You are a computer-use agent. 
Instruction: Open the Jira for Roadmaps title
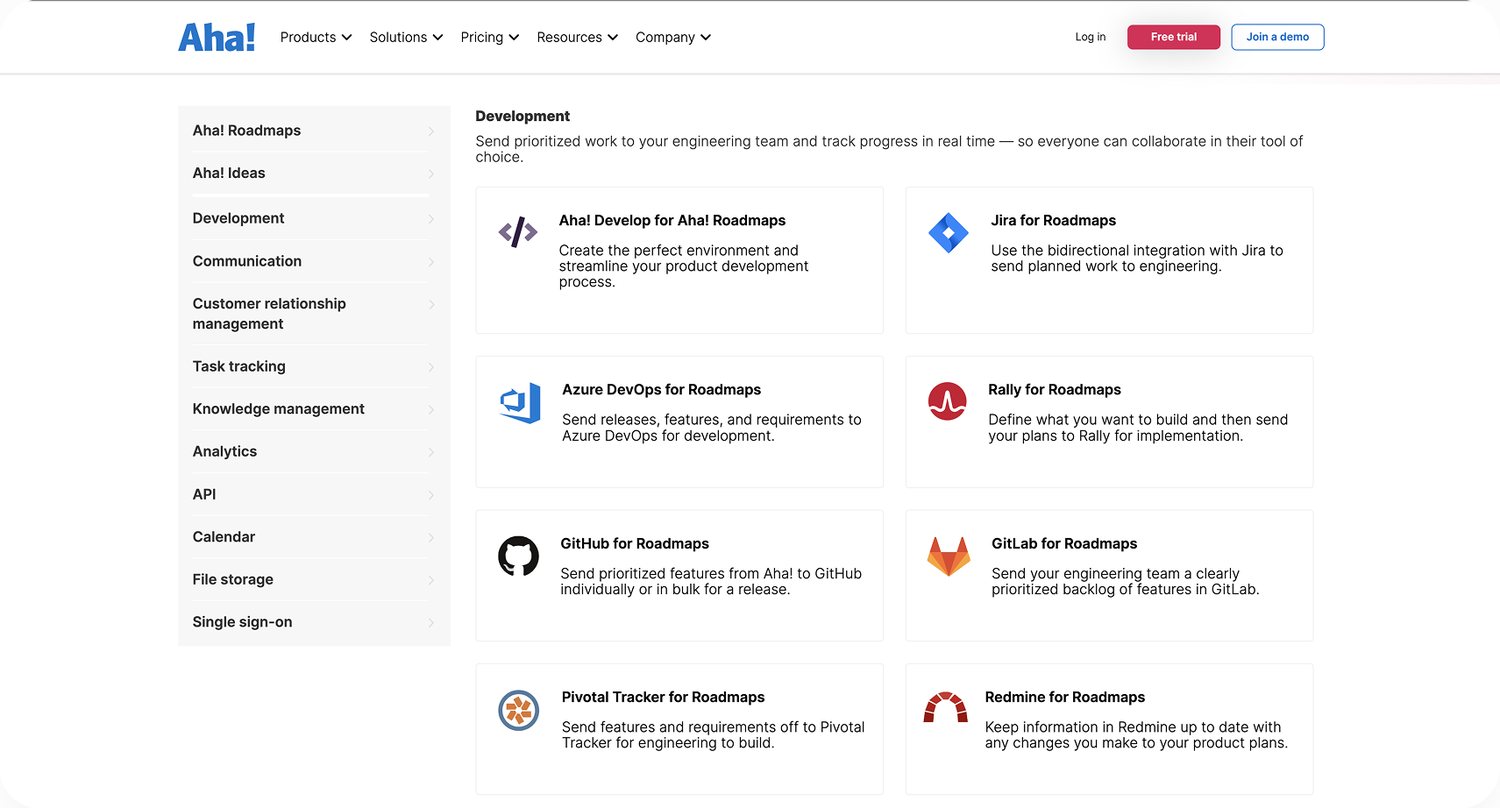click(1053, 221)
